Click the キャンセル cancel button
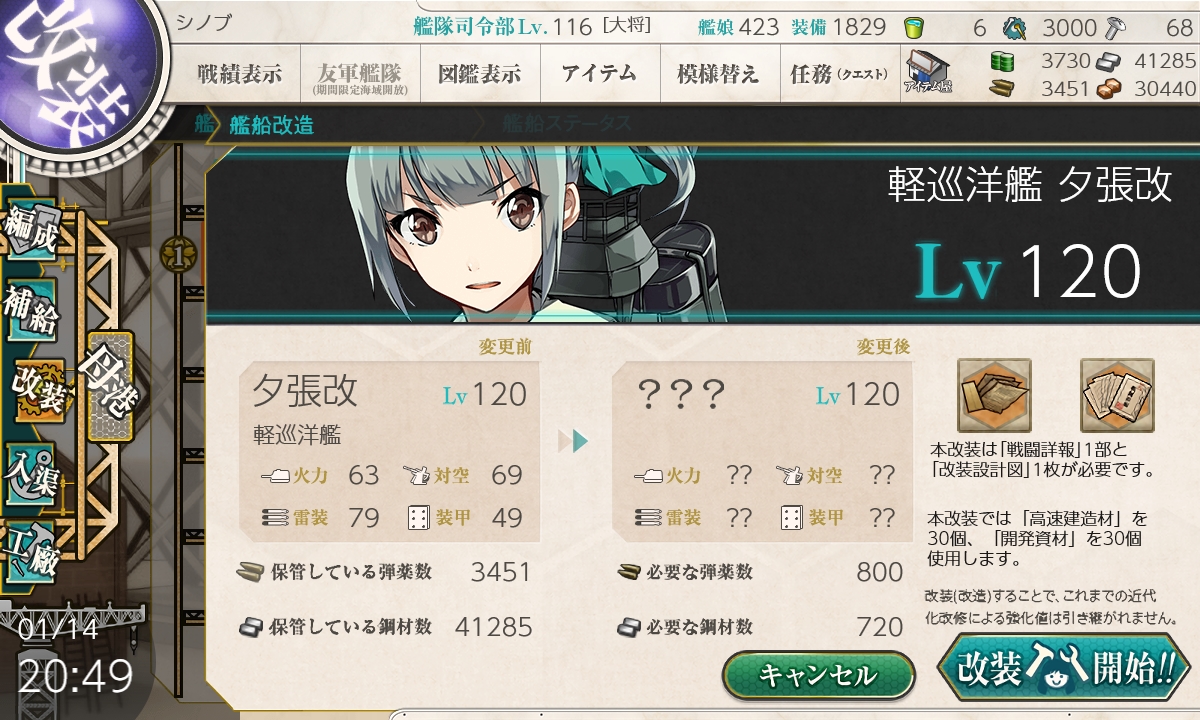 818,675
